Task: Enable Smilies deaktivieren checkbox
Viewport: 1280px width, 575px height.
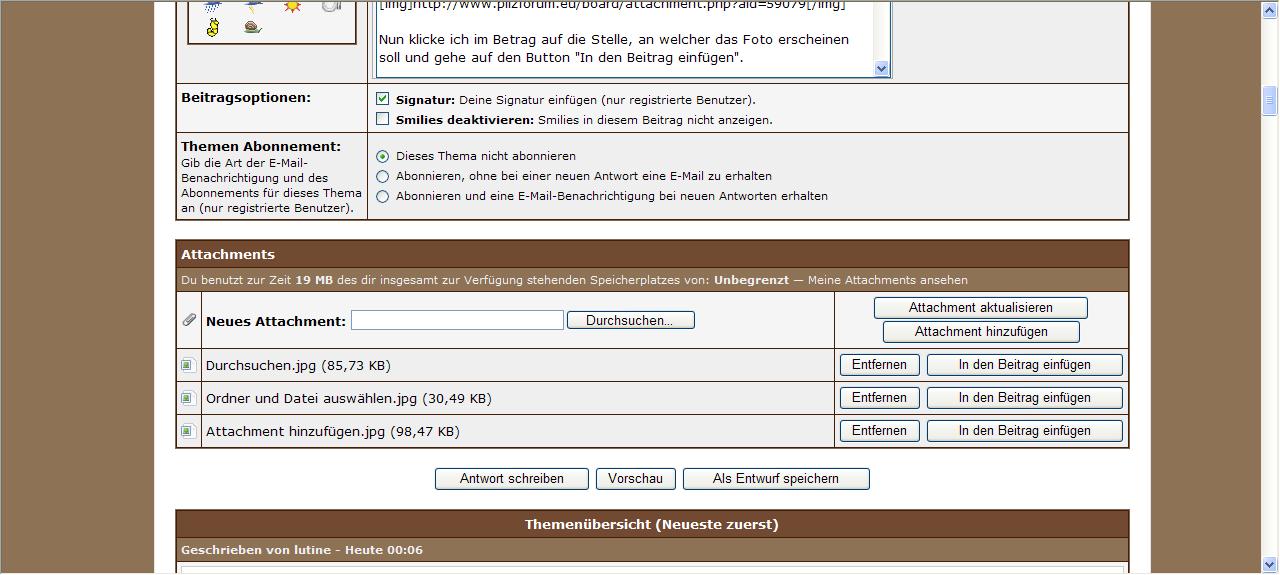Action: point(383,120)
